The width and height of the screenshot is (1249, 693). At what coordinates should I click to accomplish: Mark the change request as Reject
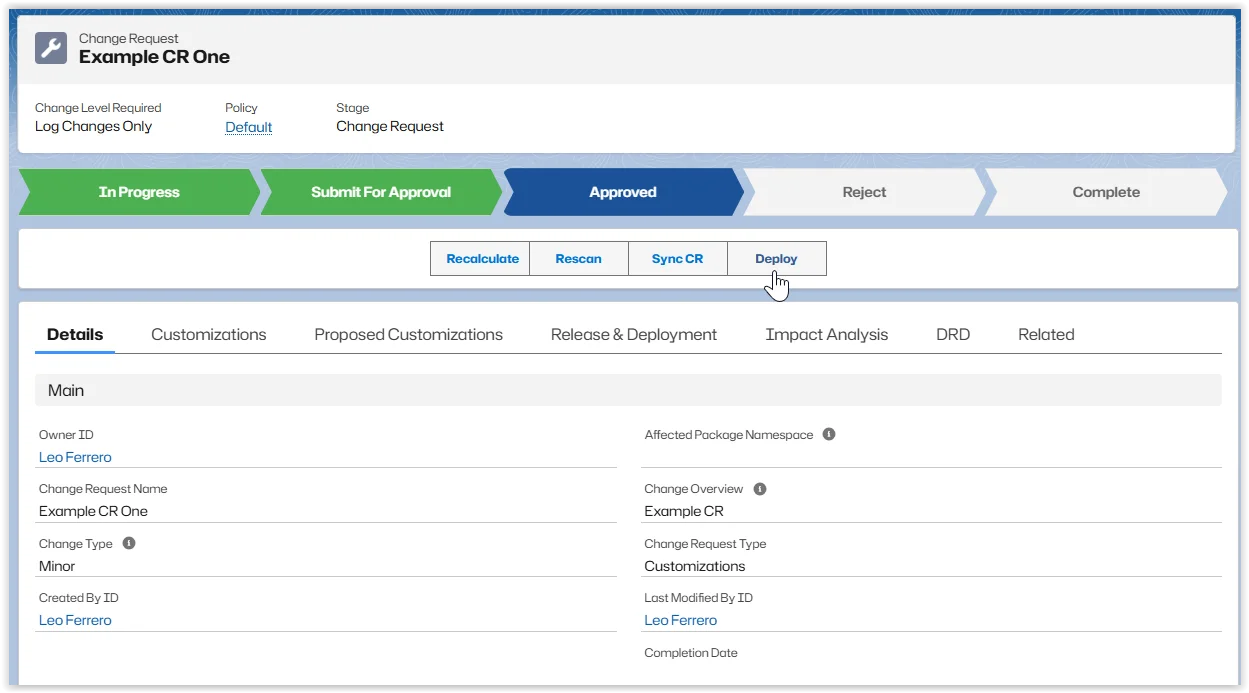[x=864, y=192]
